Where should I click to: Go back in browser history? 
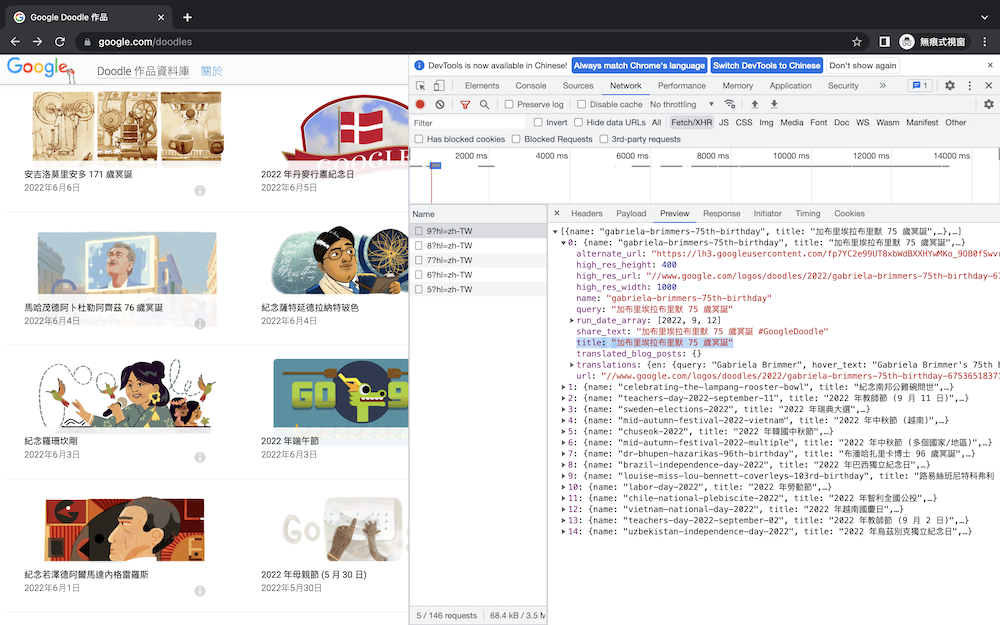[x=15, y=41]
